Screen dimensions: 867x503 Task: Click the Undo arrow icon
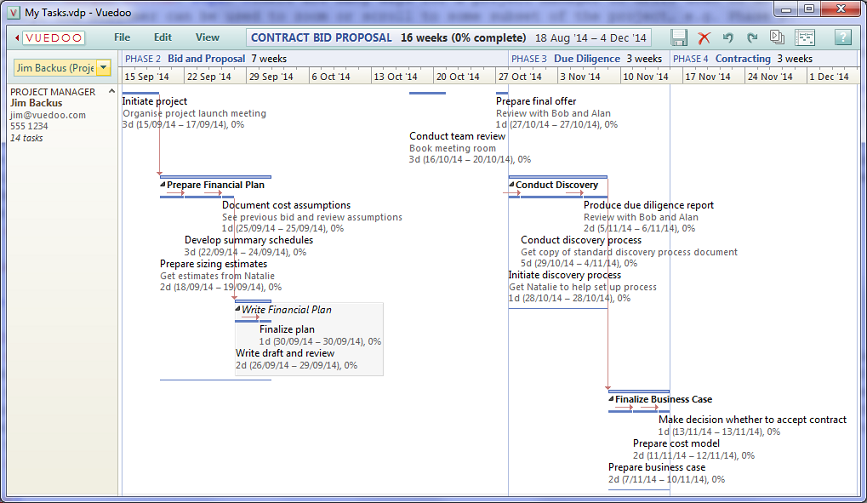728,37
